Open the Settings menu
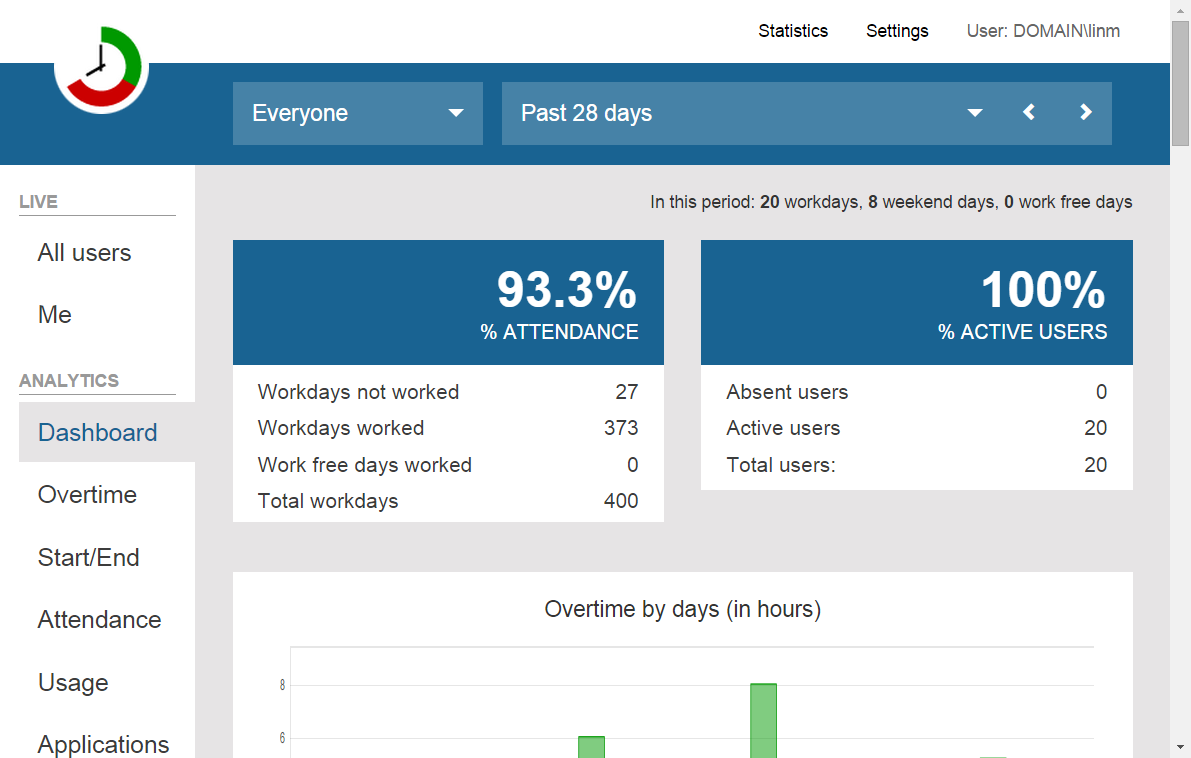The width and height of the screenshot is (1191, 758). pos(896,31)
